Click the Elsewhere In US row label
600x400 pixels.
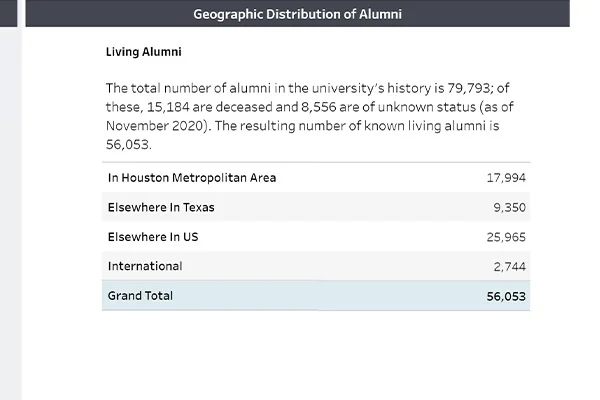pos(156,237)
